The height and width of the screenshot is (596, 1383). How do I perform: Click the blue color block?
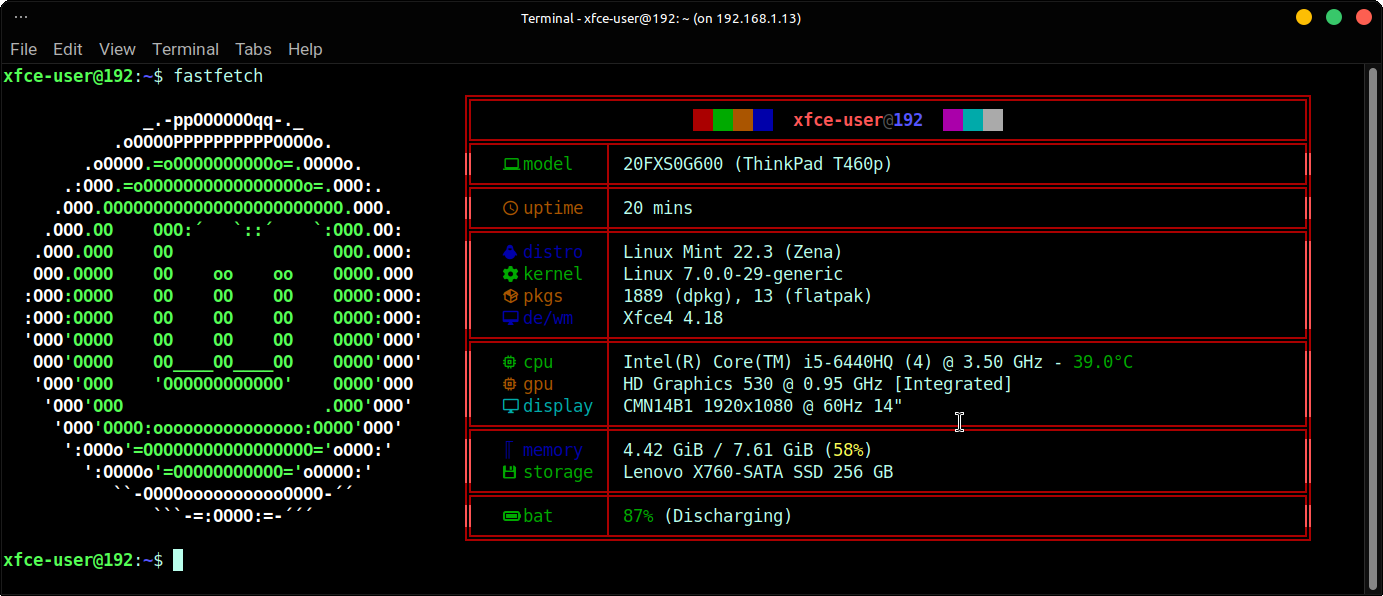(763, 120)
